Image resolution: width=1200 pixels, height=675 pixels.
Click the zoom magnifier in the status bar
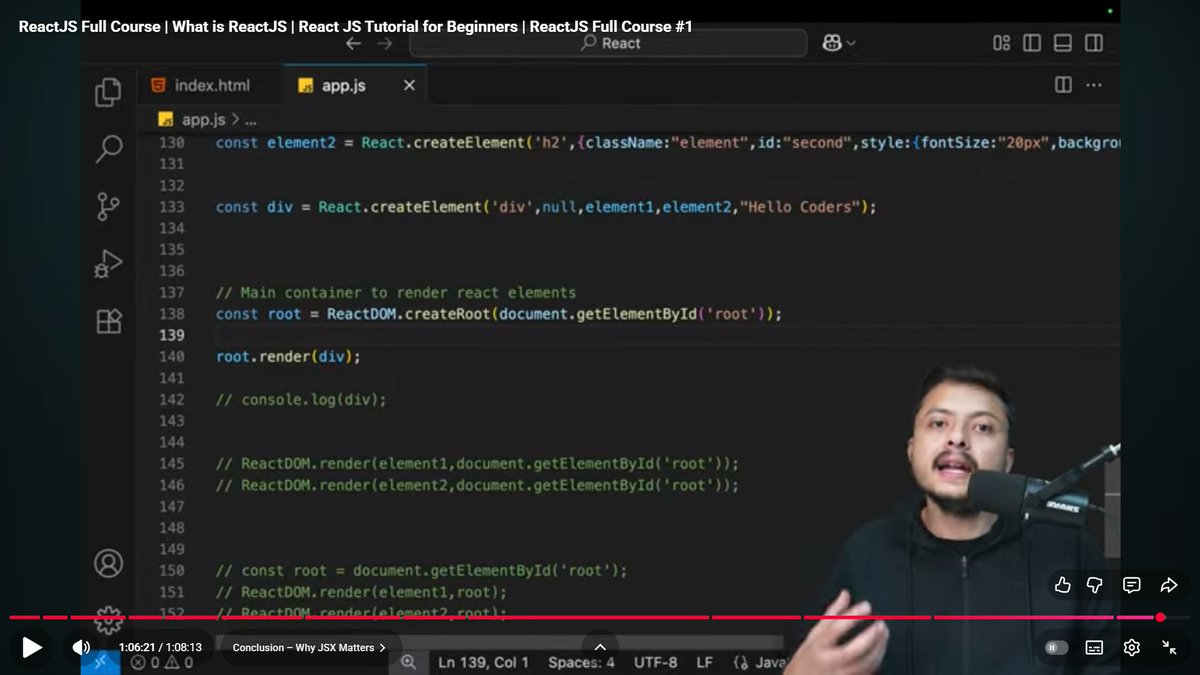[x=408, y=662]
